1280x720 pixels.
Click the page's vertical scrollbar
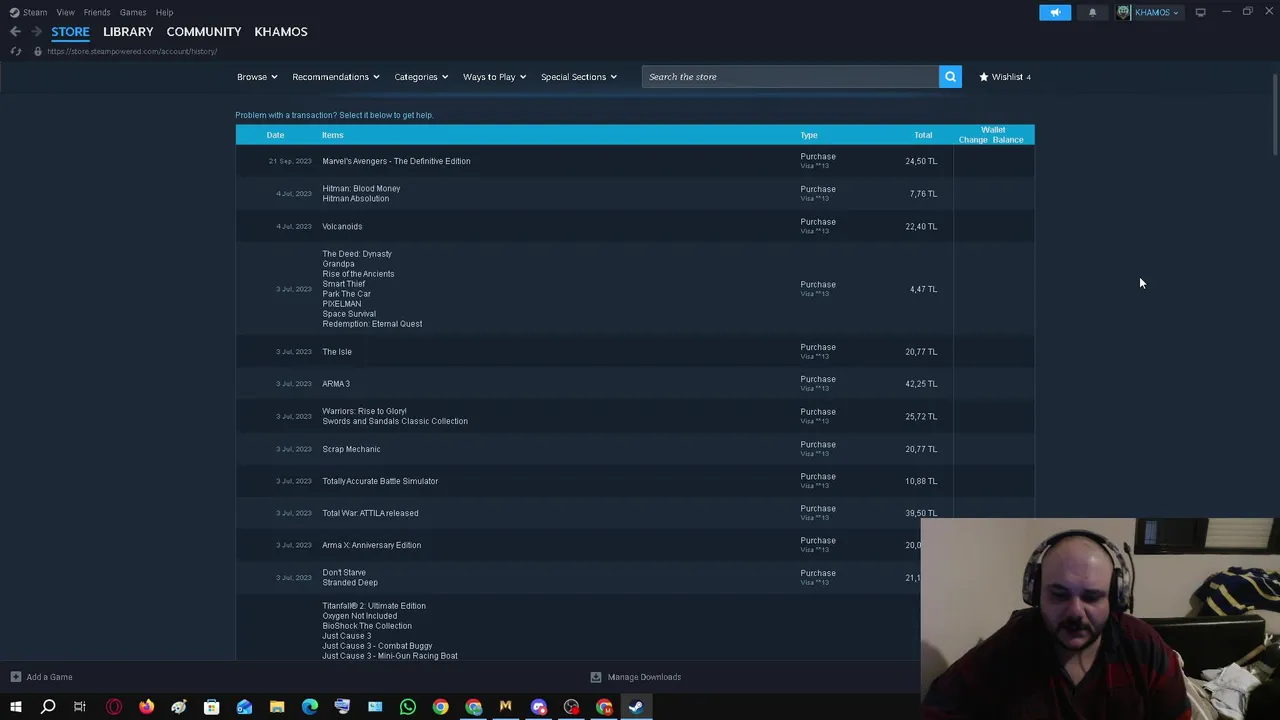(x=1275, y=115)
